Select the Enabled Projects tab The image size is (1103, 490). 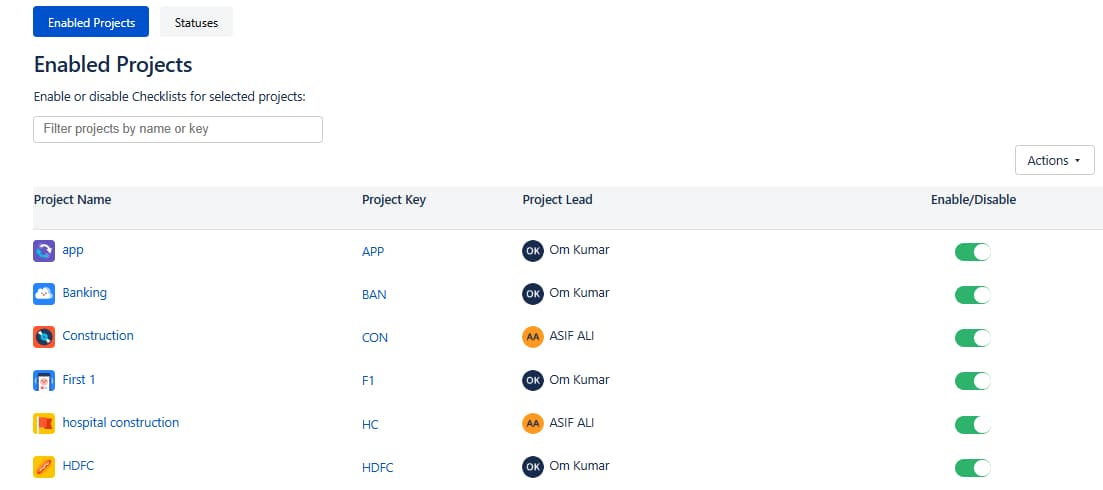tap(91, 22)
